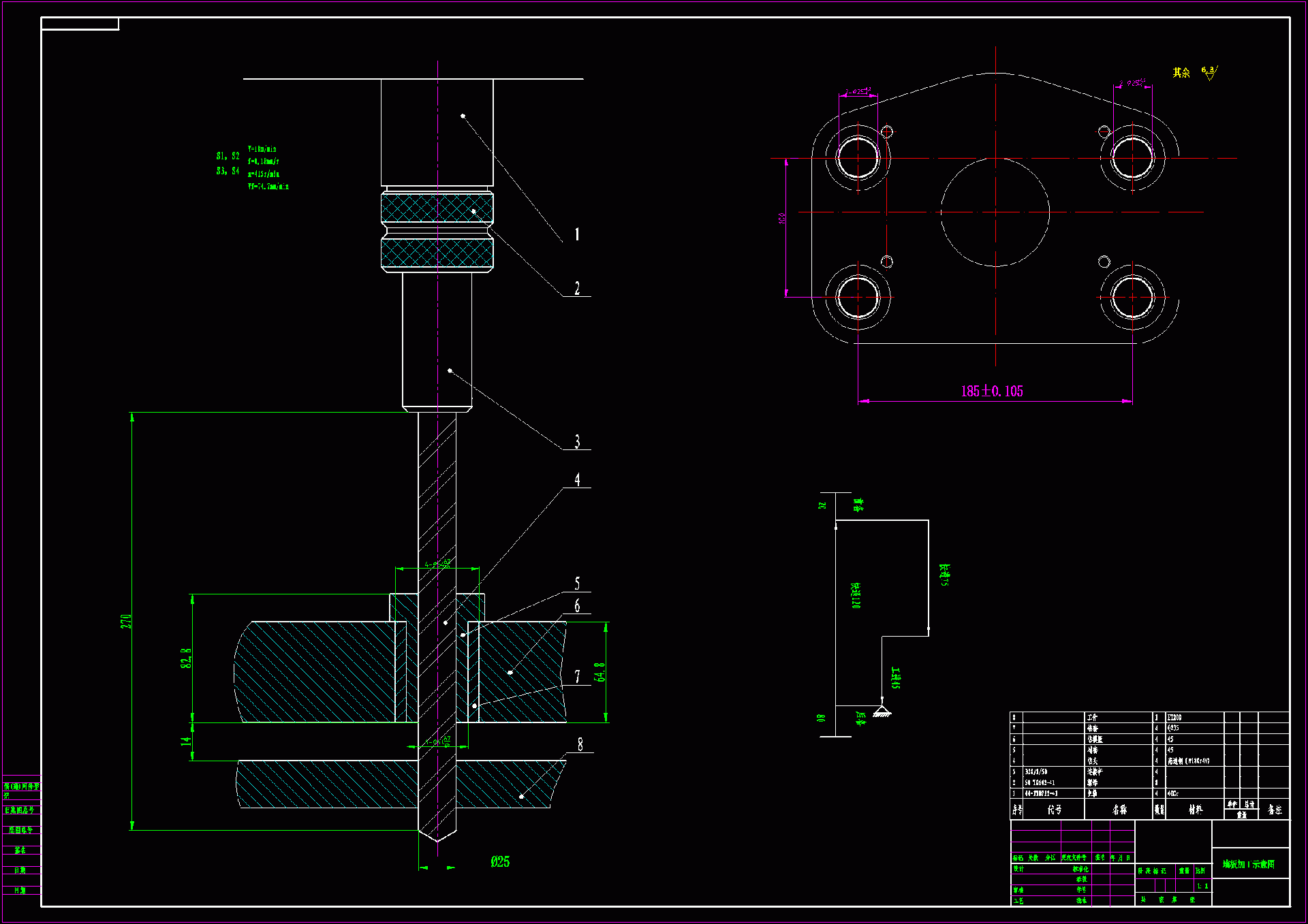Click the fixed support ground symbol
The height and width of the screenshot is (924, 1308).
point(882,712)
